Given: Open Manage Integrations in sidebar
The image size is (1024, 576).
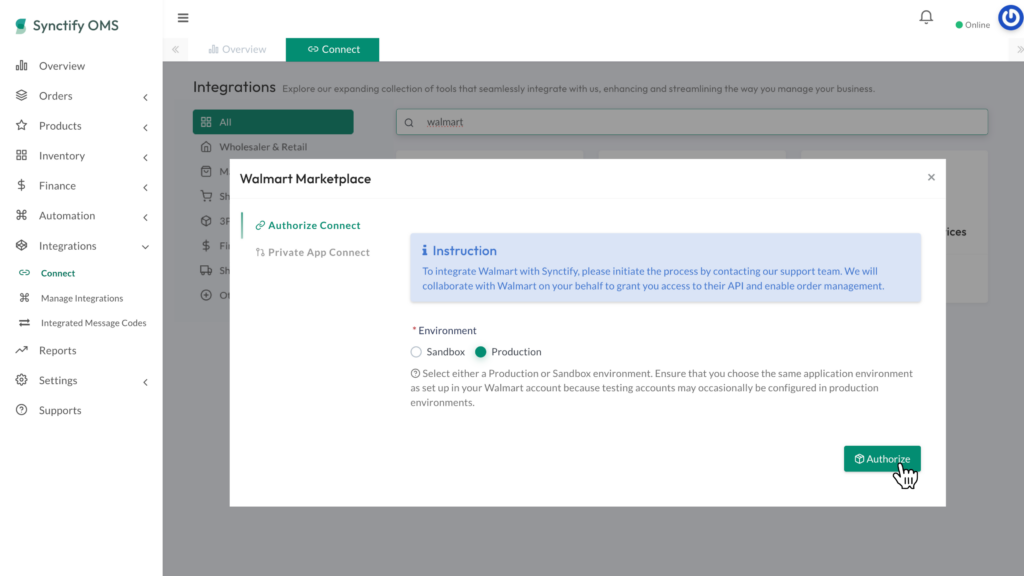Looking at the screenshot, I should pyautogui.click(x=82, y=298).
